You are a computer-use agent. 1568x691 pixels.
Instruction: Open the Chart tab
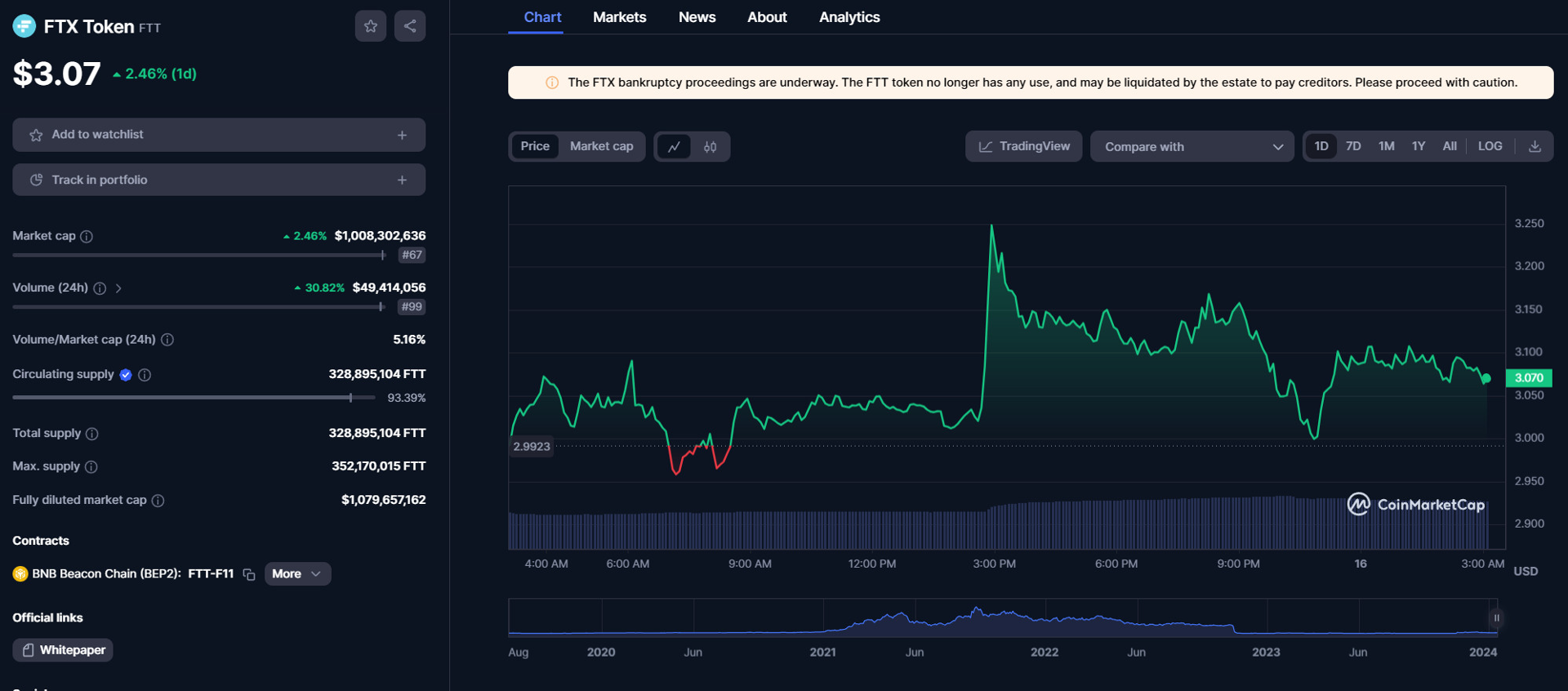542,17
